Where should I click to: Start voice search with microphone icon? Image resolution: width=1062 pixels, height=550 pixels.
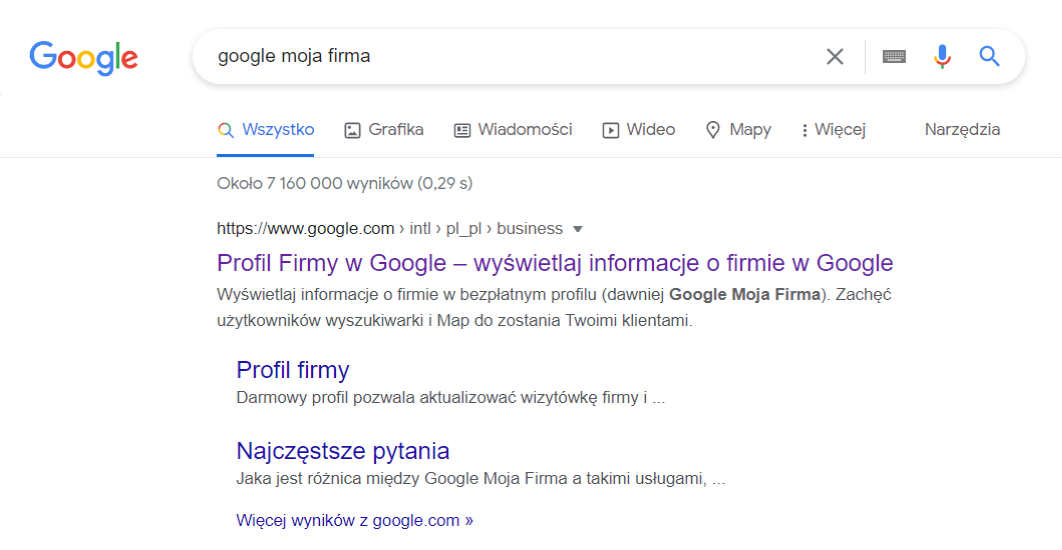click(x=942, y=56)
